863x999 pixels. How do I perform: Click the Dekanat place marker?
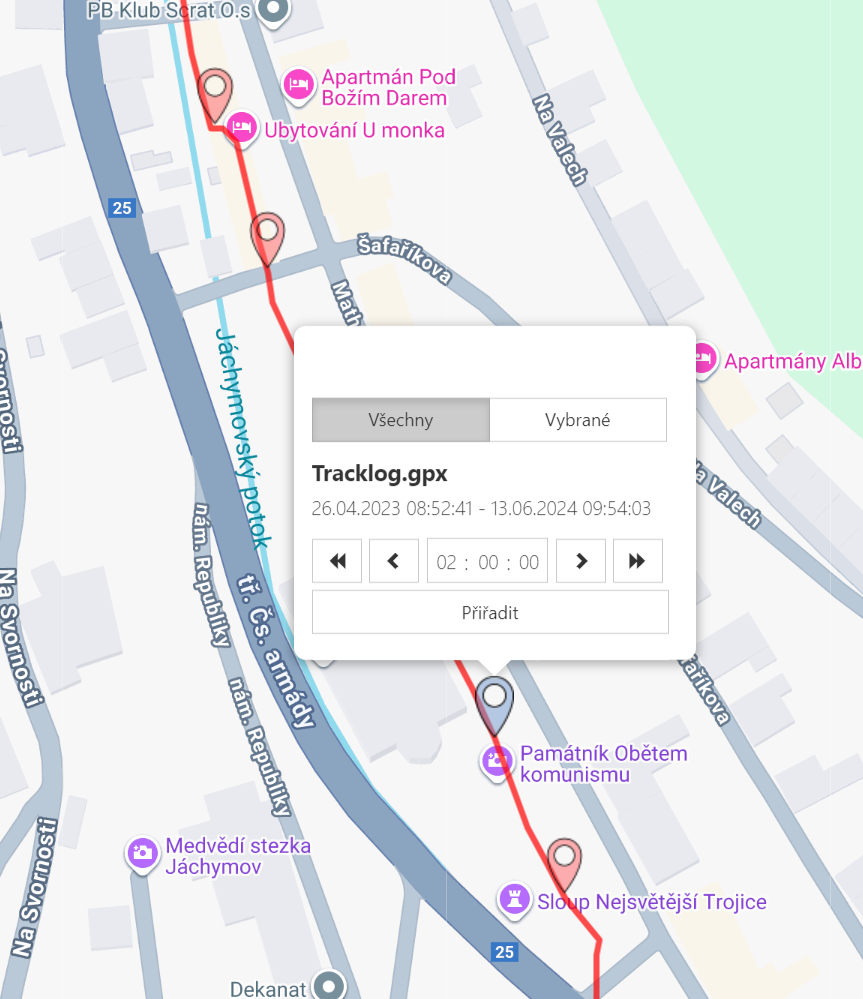click(329, 986)
